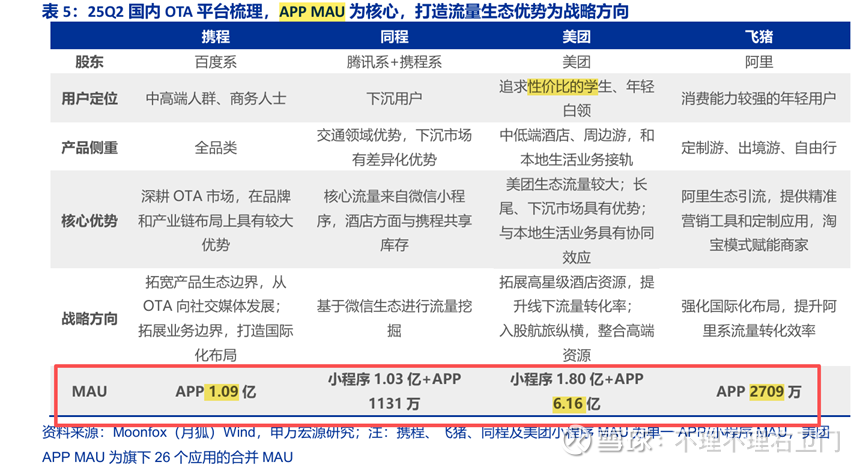The height and width of the screenshot is (468, 866).
Task: Click the cell starting '阿里生态引流'
Action: pos(758,220)
